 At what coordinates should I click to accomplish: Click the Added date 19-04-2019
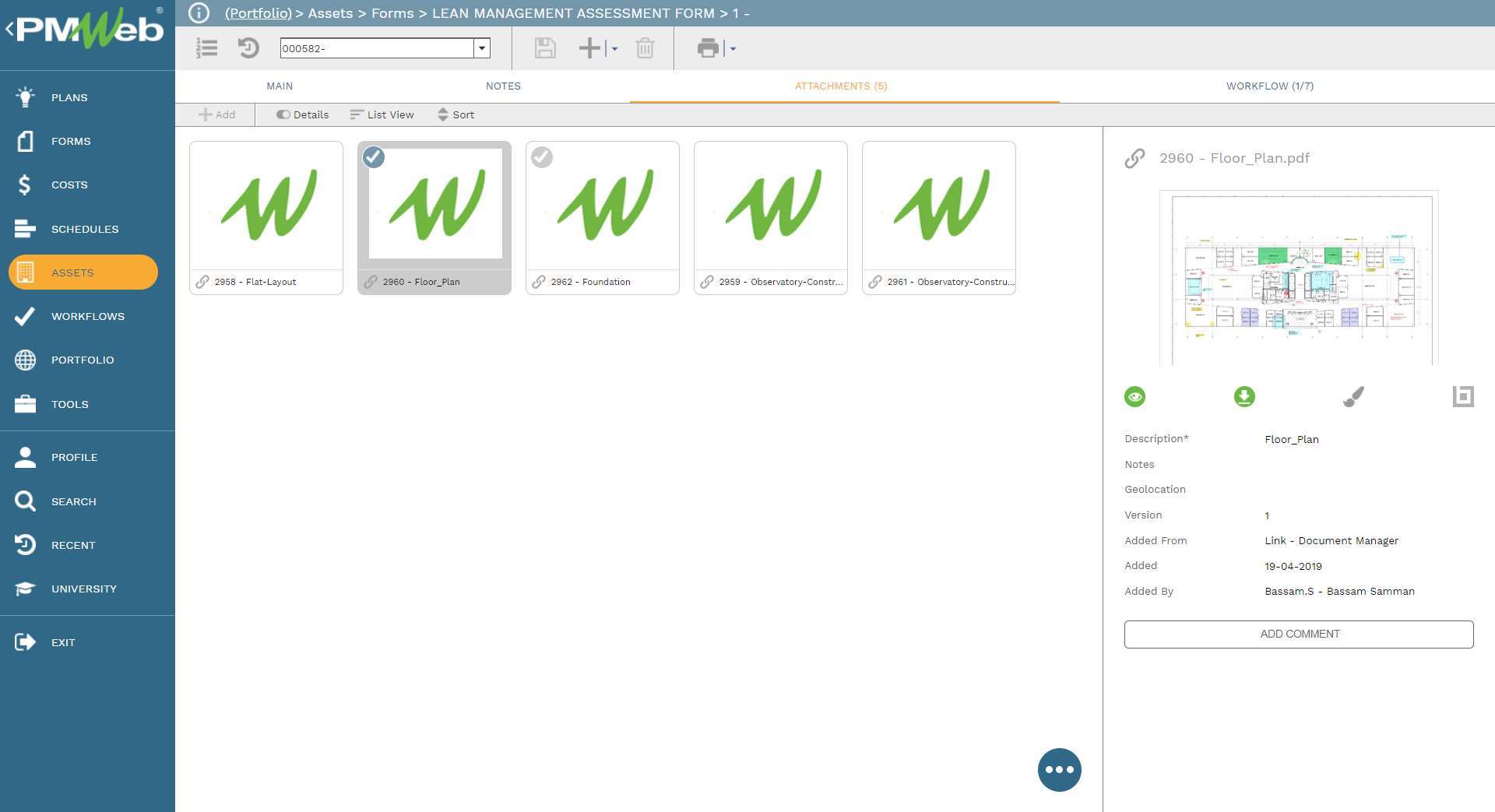1293,566
